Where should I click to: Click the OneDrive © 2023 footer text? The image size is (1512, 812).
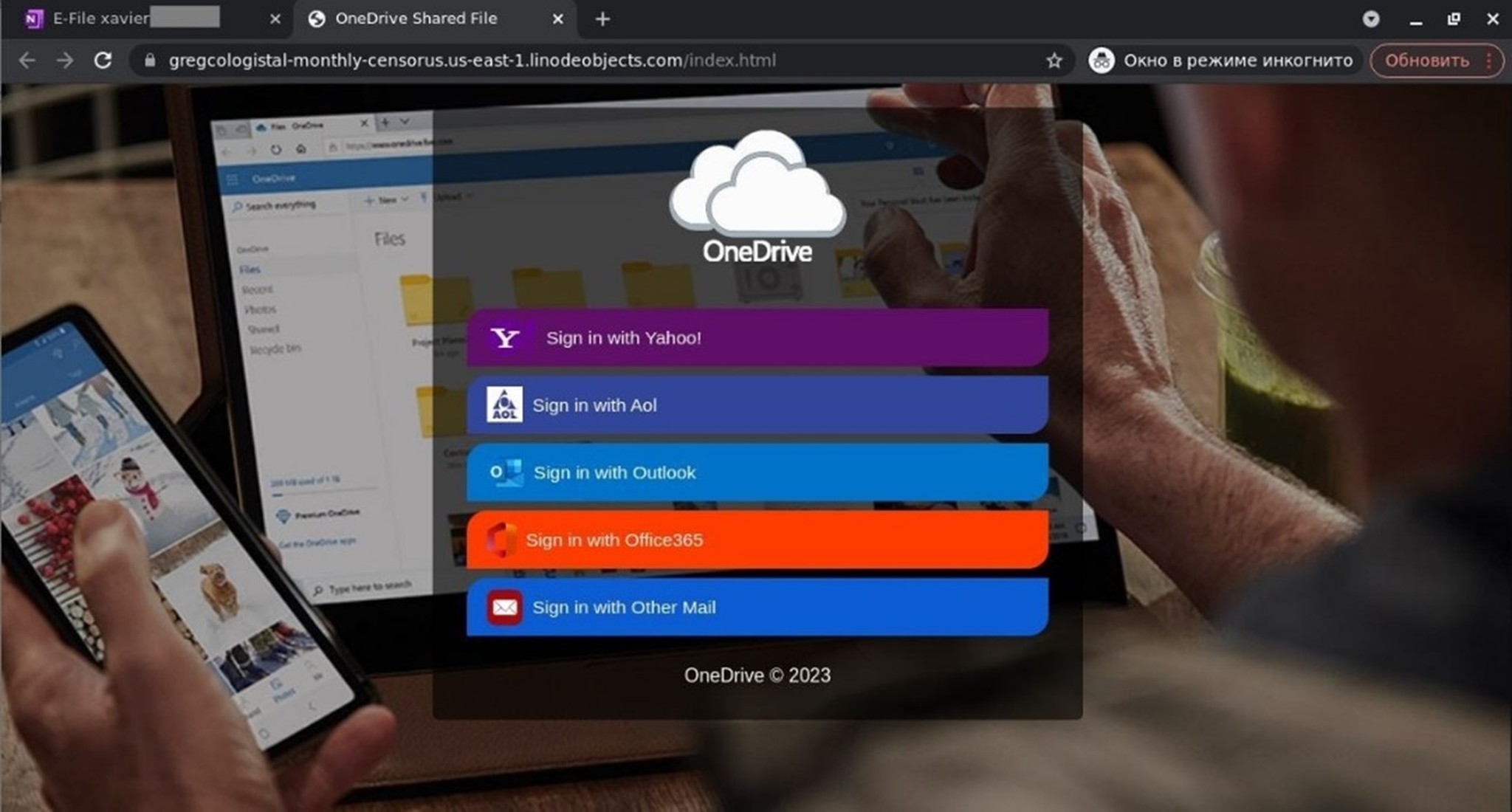(757, 675)
